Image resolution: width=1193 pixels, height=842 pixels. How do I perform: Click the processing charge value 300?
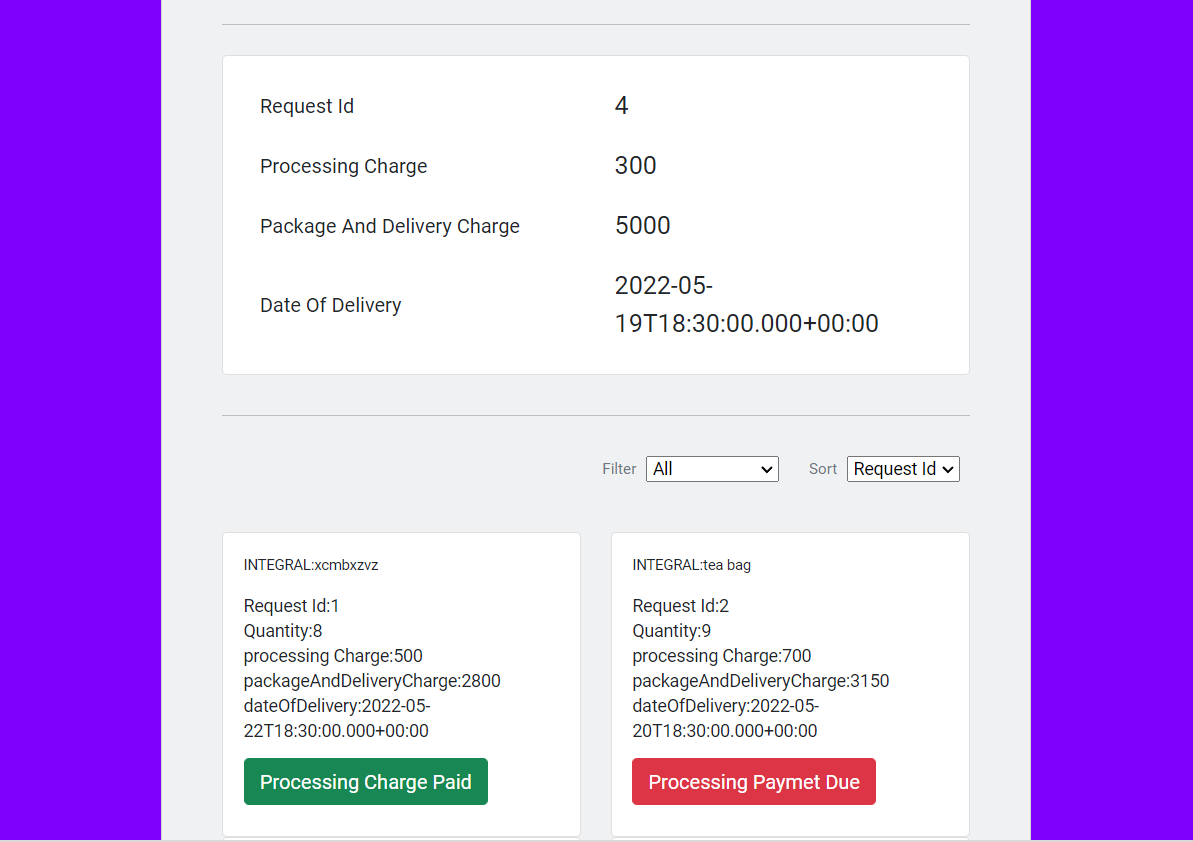coord(635,165)
